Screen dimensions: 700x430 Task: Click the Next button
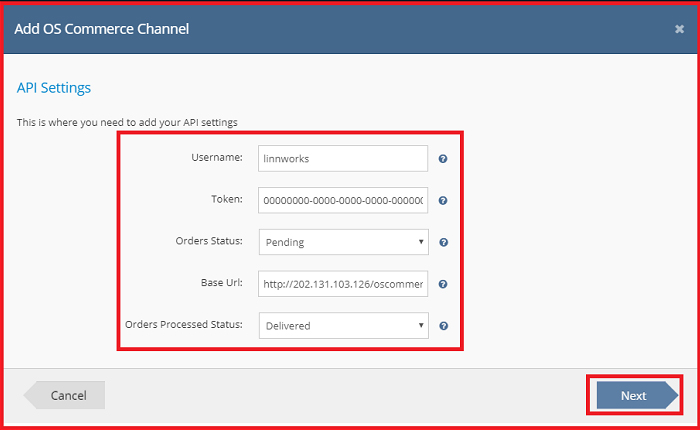coord(637,395)
